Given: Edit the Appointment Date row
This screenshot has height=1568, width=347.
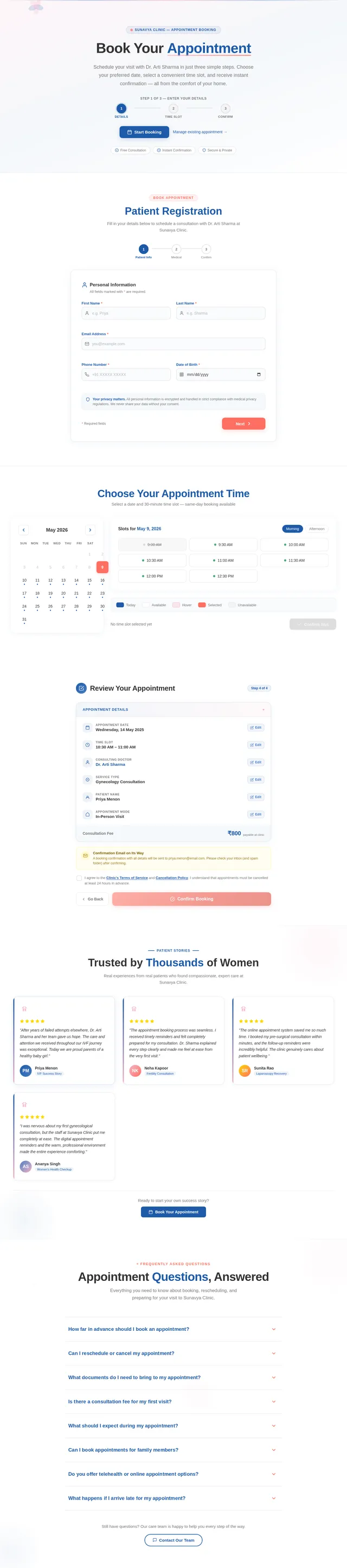Looking at the screenshot, I should [256, 727].
